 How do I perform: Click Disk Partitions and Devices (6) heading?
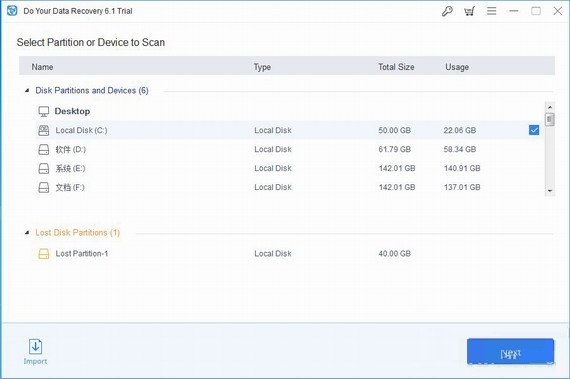(92, 90)
